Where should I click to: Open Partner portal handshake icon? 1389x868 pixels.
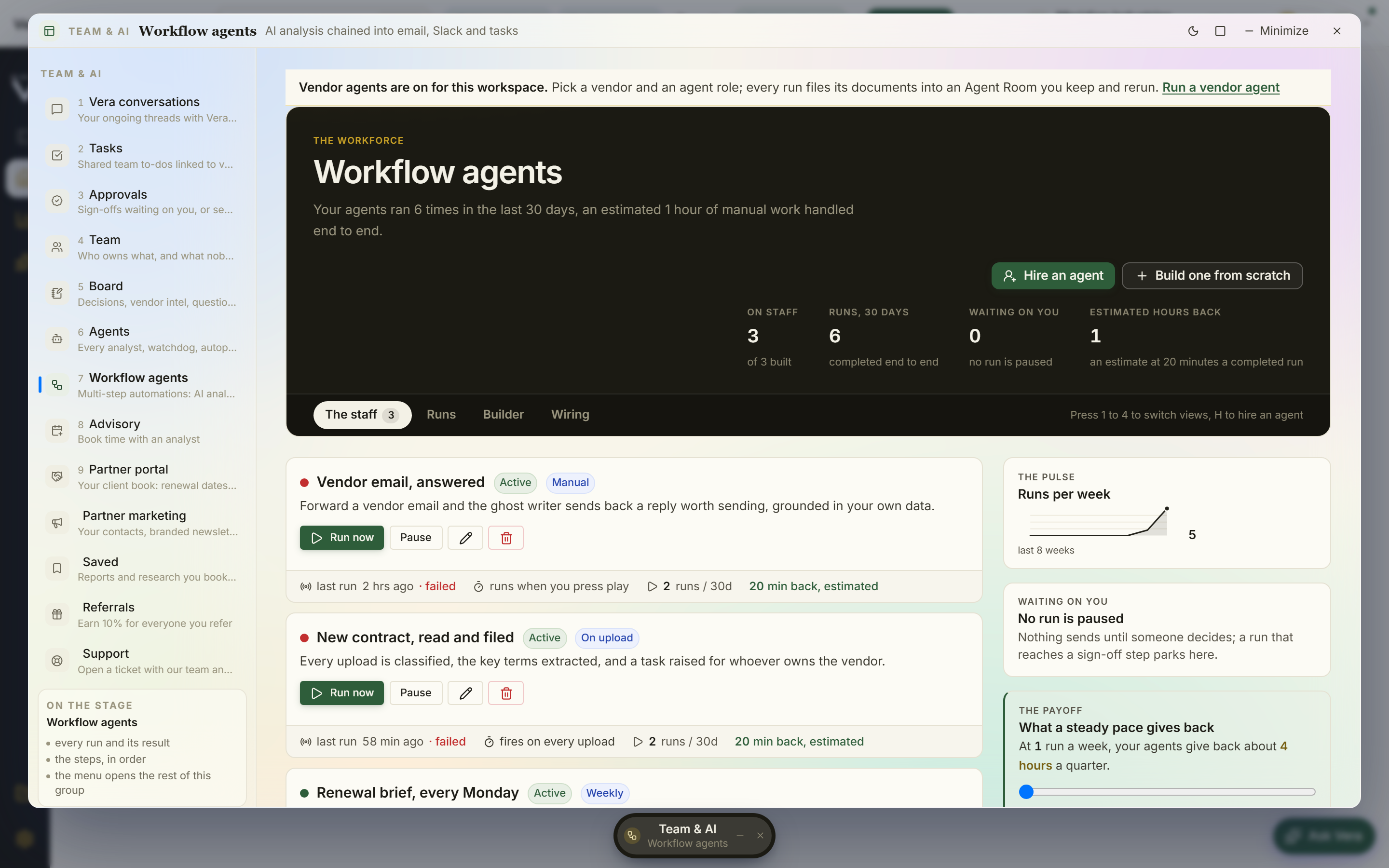(57, 476)
